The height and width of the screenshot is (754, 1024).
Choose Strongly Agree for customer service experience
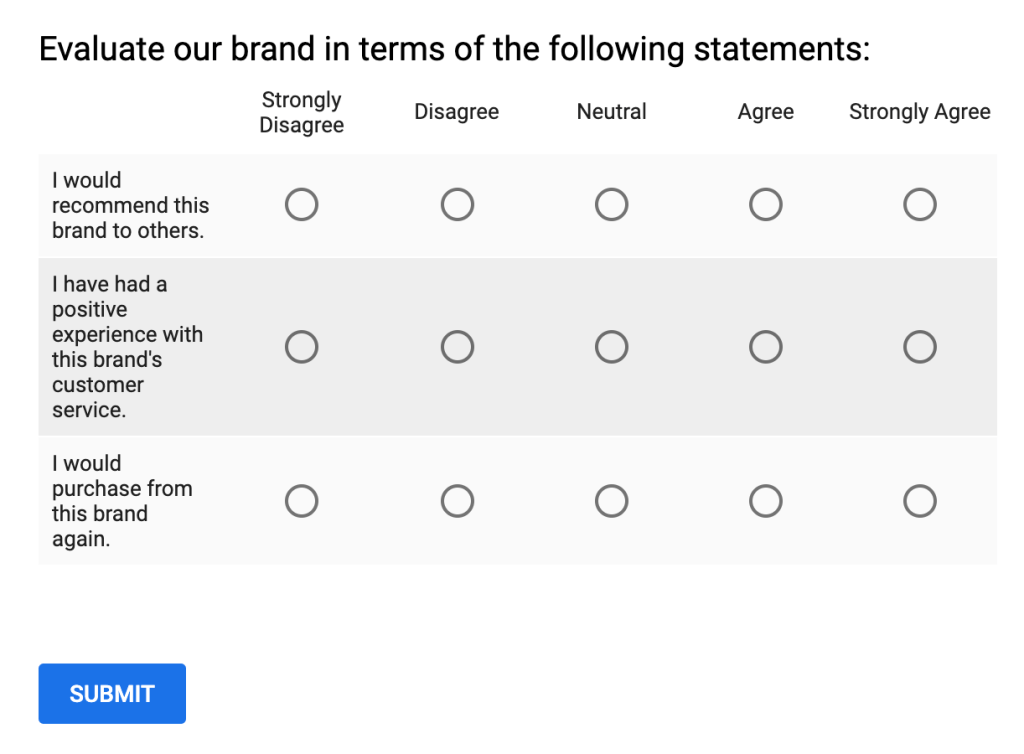920,347
